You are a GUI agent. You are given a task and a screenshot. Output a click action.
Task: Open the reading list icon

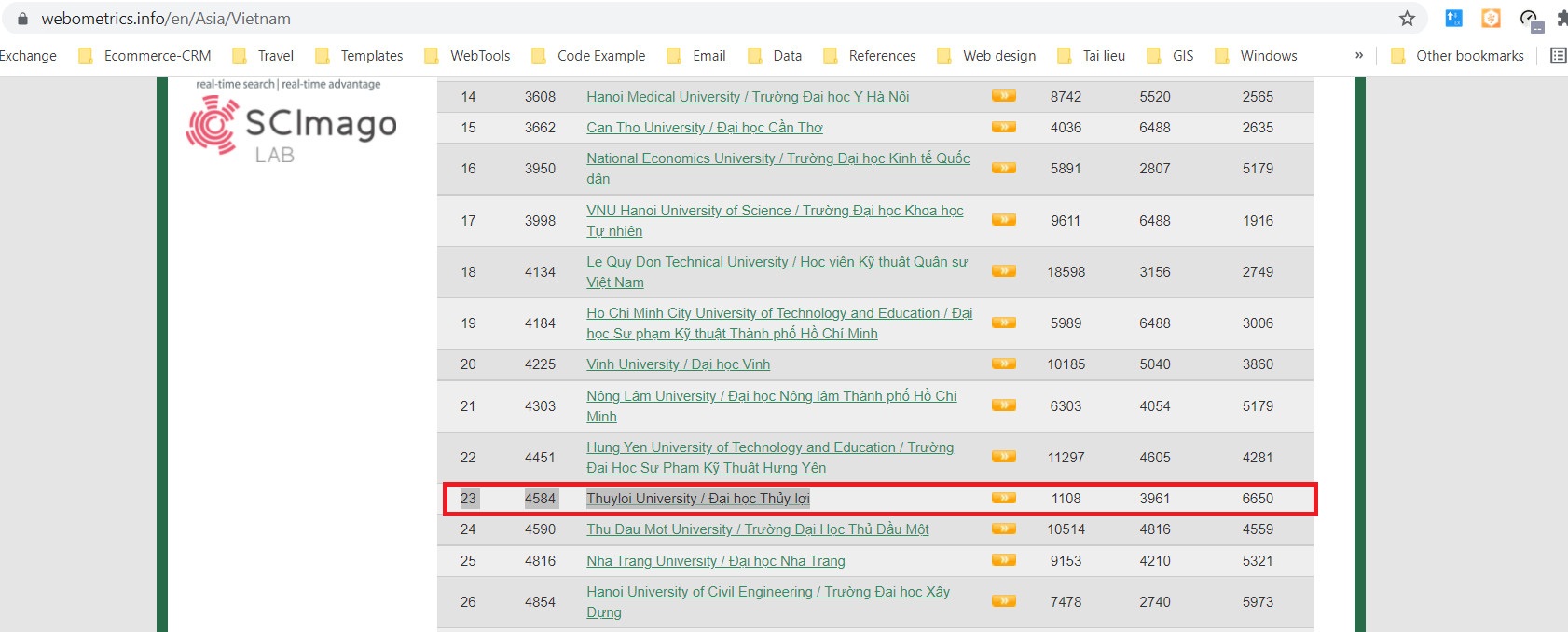1558,56
